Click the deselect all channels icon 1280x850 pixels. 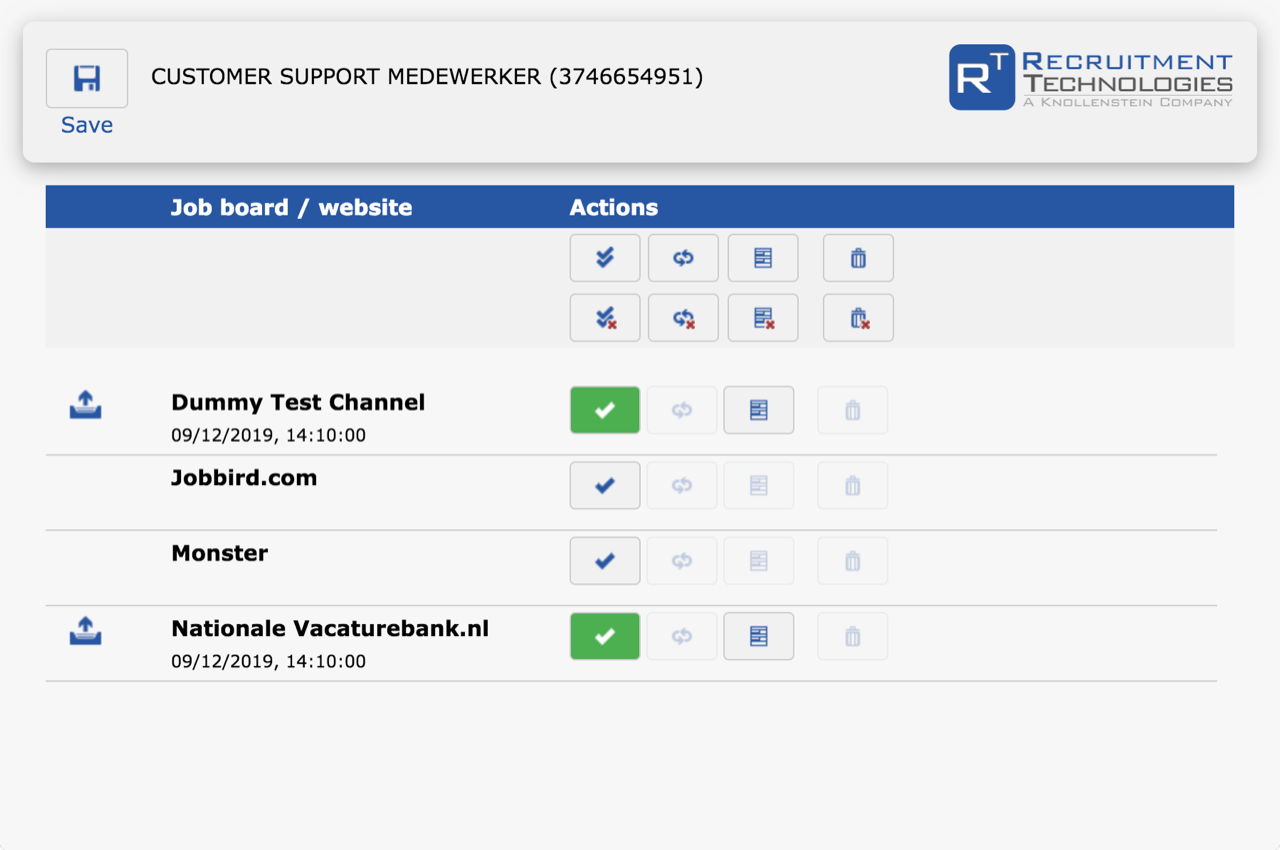(604, 318)
